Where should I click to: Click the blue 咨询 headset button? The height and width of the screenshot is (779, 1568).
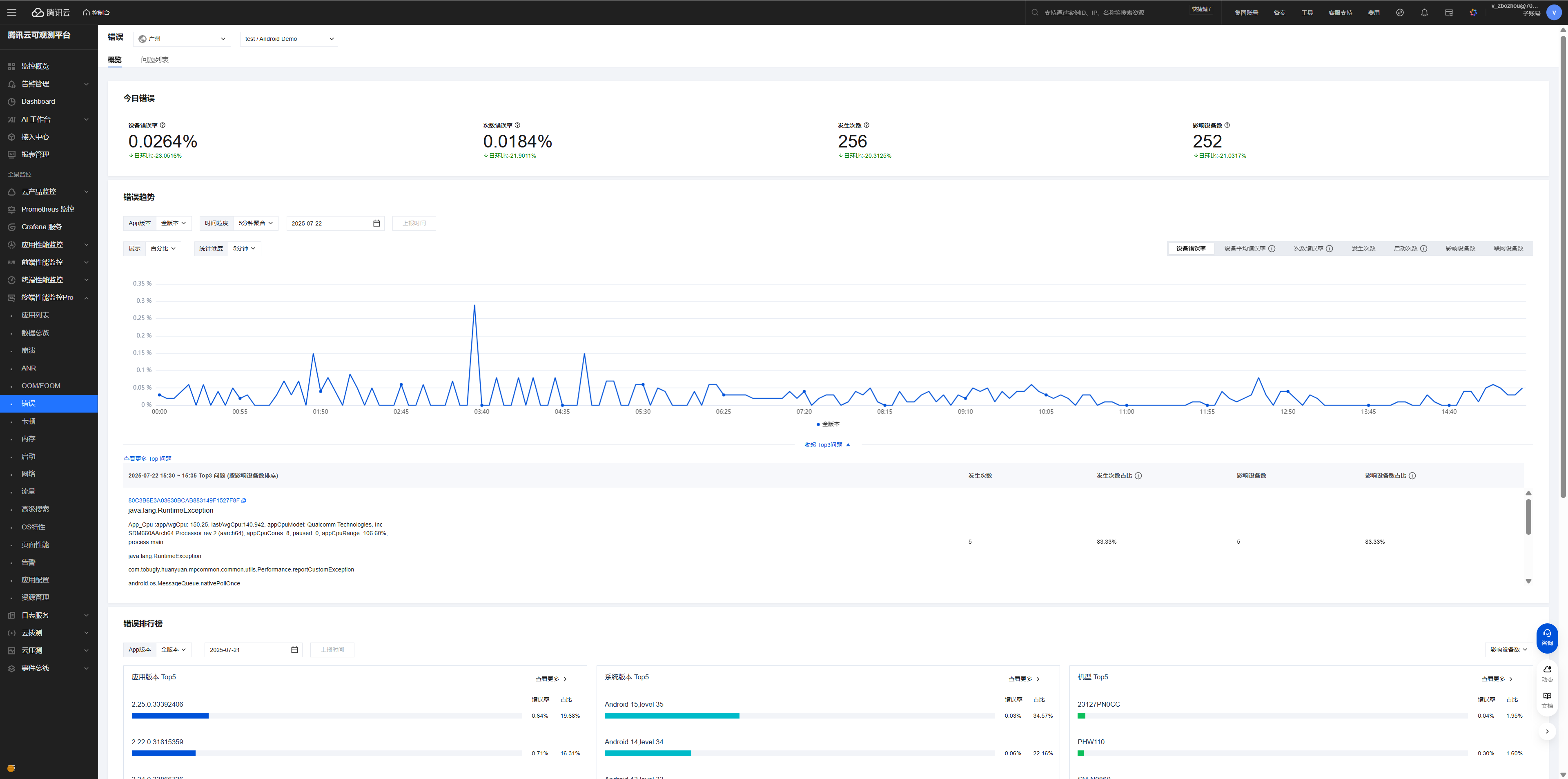tap(1547, 637)
